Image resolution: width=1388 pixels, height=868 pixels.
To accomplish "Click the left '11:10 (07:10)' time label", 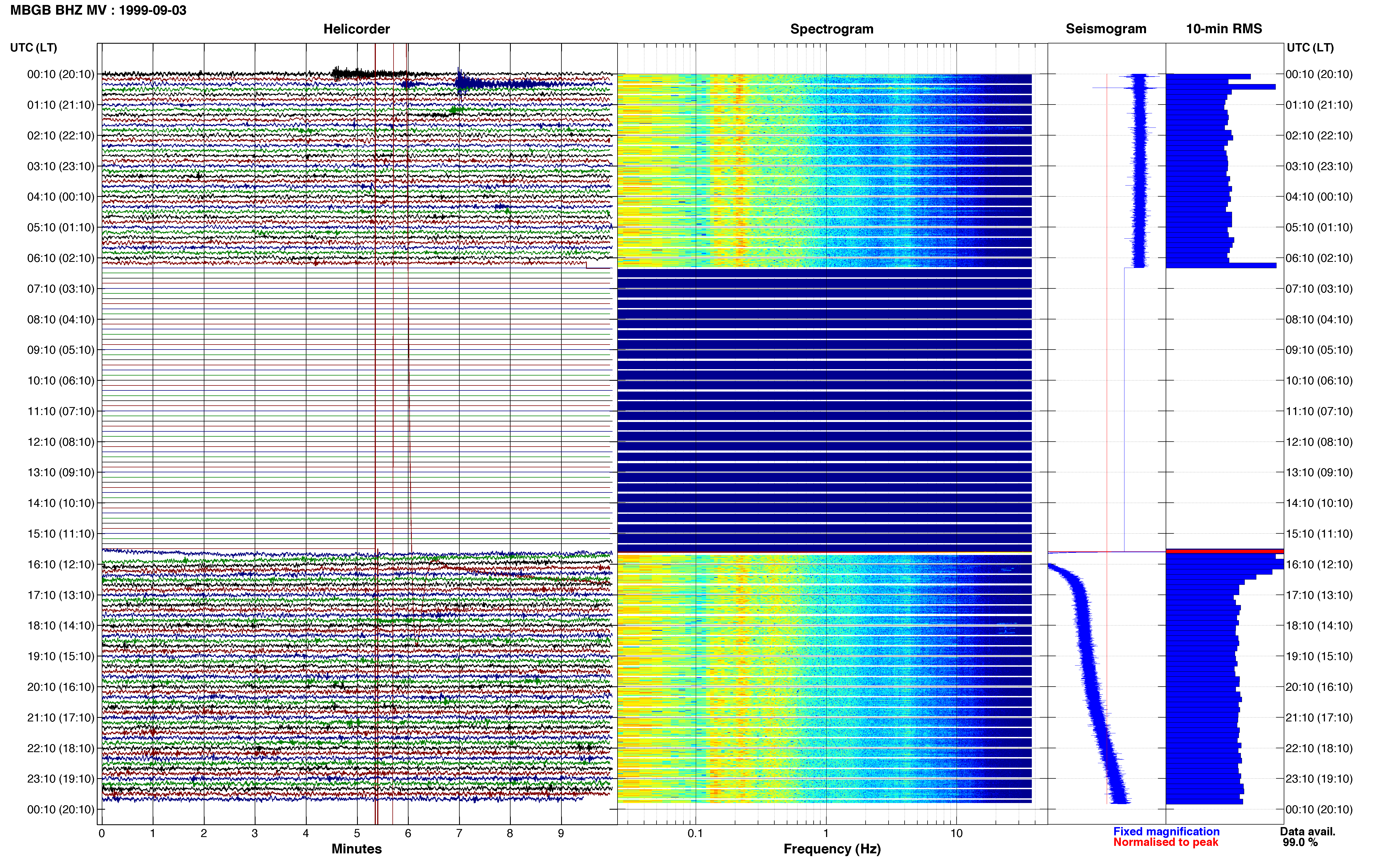I will point(61,411).
